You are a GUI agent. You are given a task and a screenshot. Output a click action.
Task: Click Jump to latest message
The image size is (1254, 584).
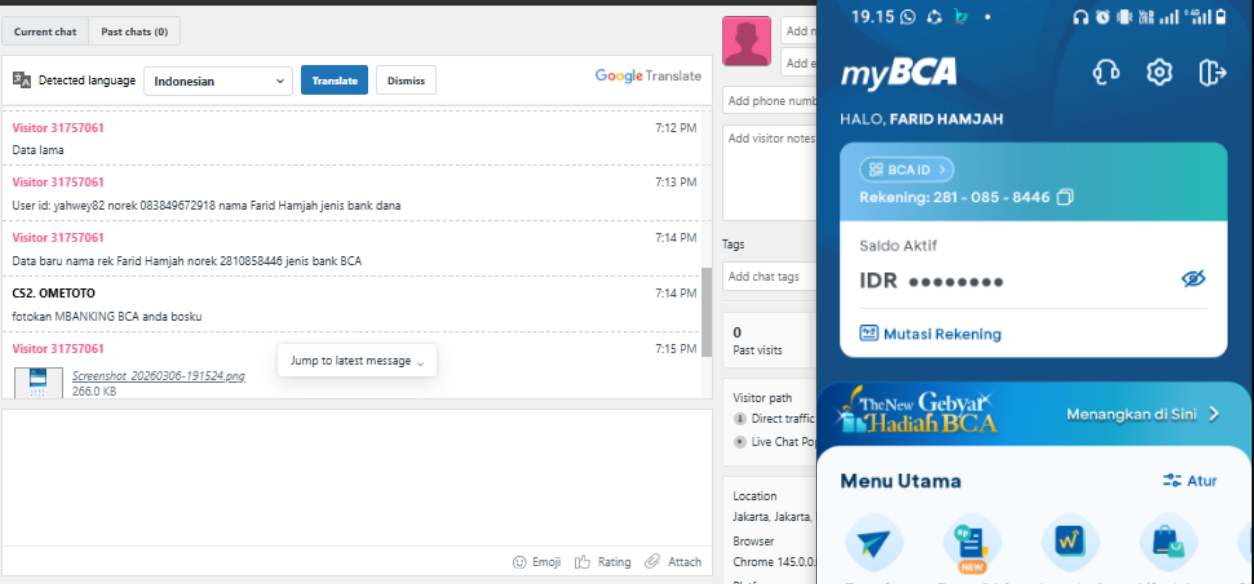click(357, 361)
